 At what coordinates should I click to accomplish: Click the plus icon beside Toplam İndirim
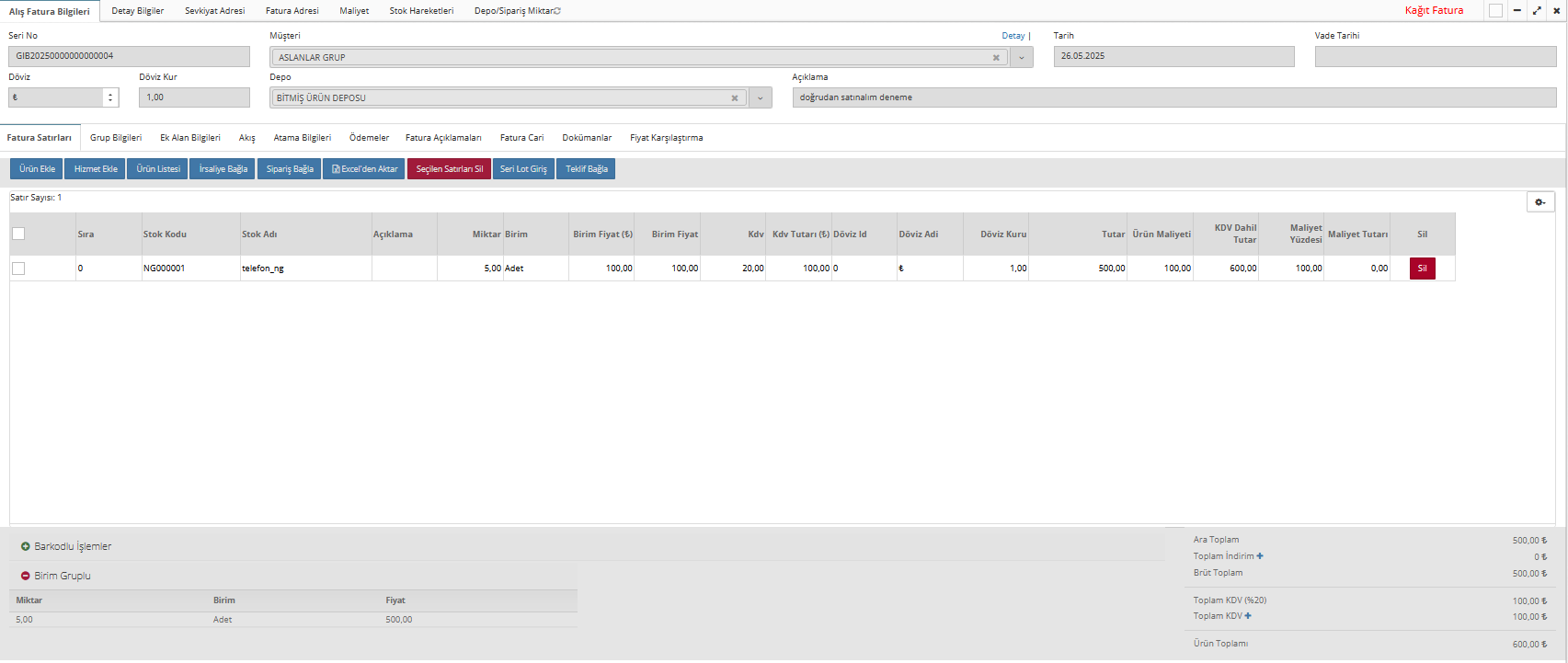click(1260, 556)
